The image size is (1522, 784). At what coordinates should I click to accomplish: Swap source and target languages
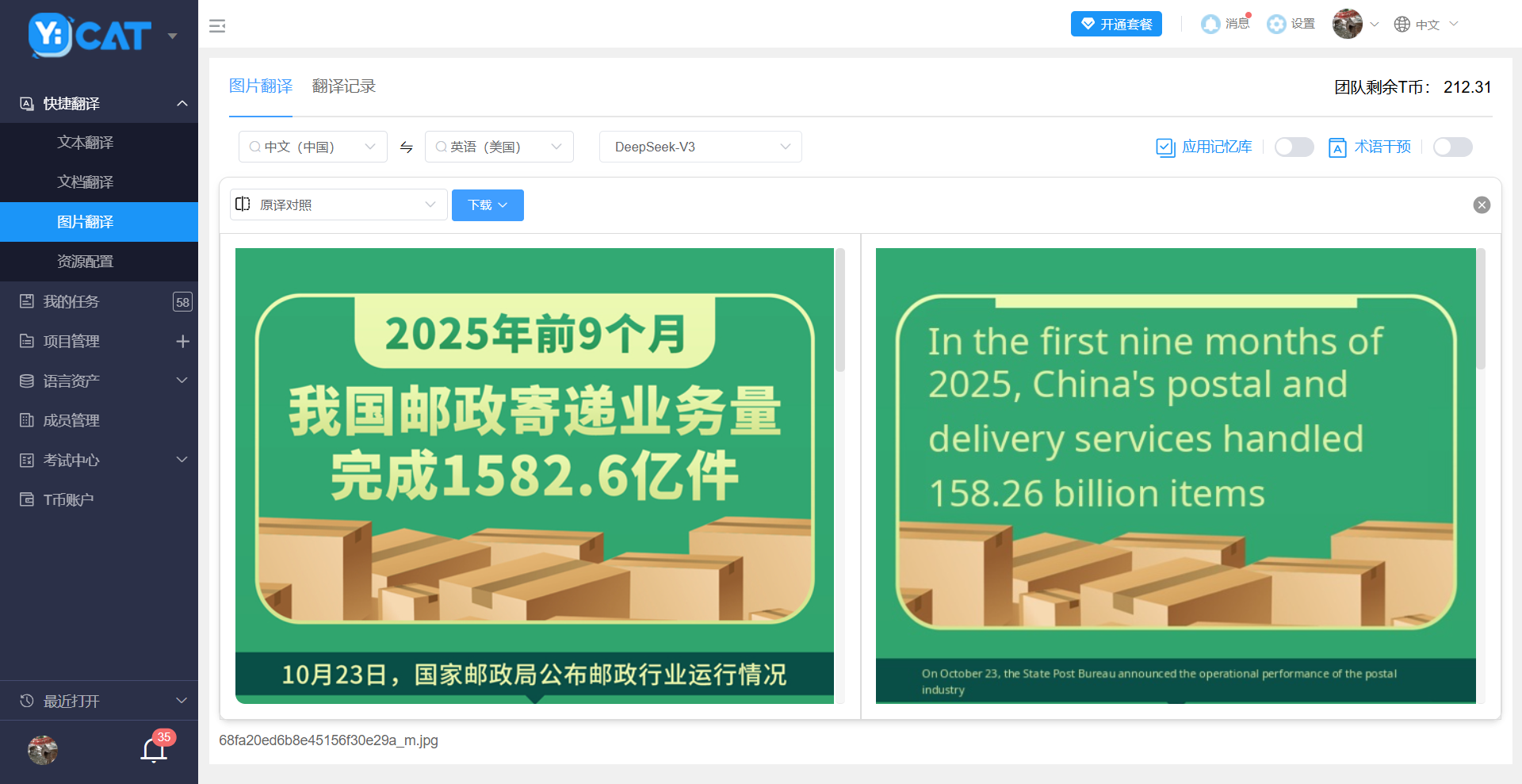(406, 147)
